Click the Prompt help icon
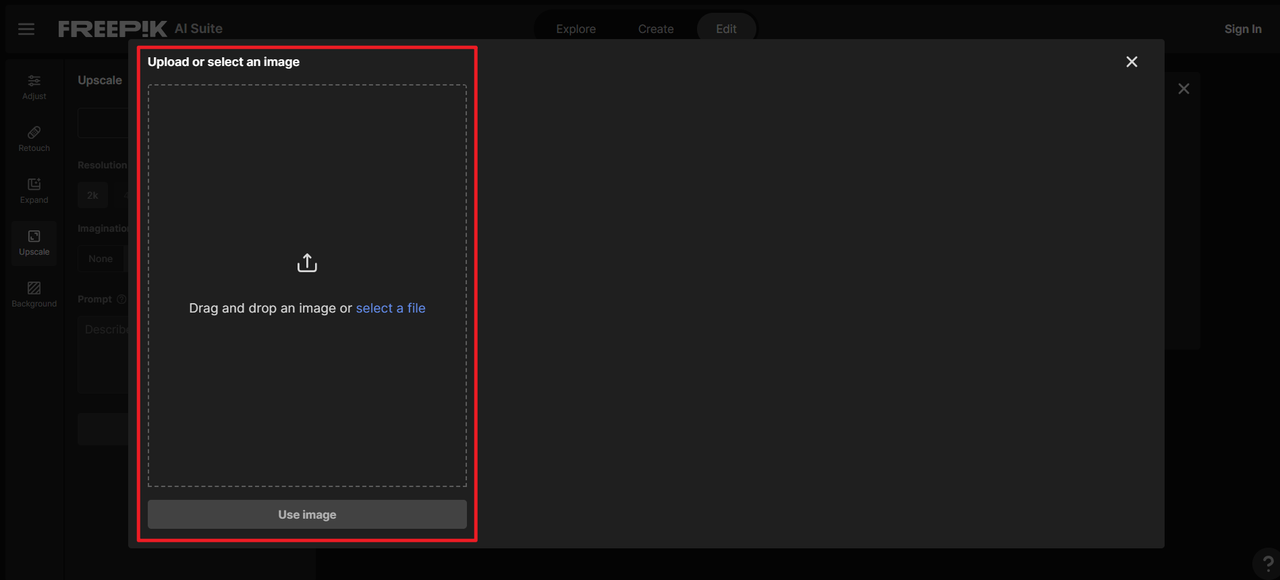 pos(122,299)
